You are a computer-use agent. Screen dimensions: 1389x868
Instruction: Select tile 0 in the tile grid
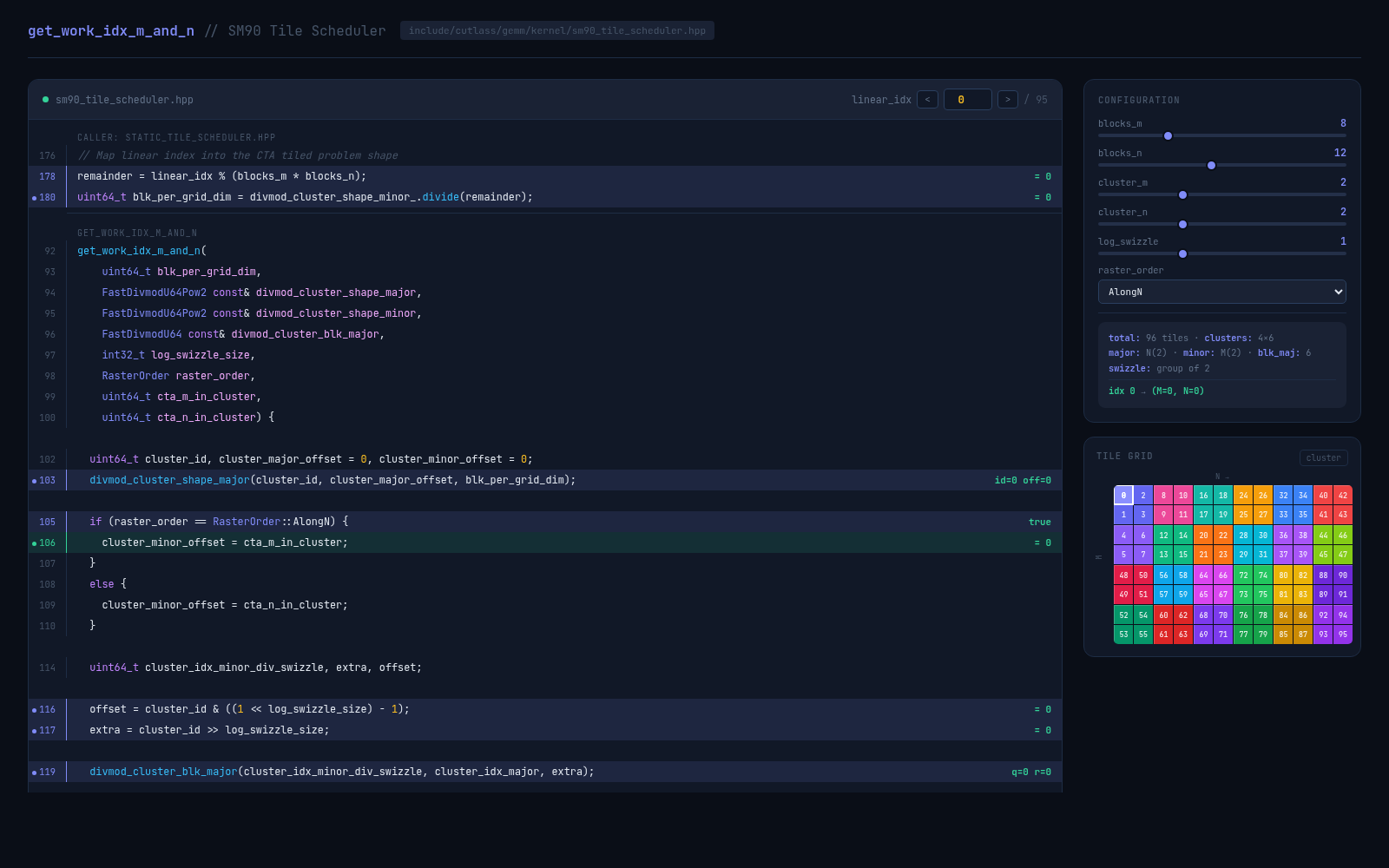click(1122, 495)
